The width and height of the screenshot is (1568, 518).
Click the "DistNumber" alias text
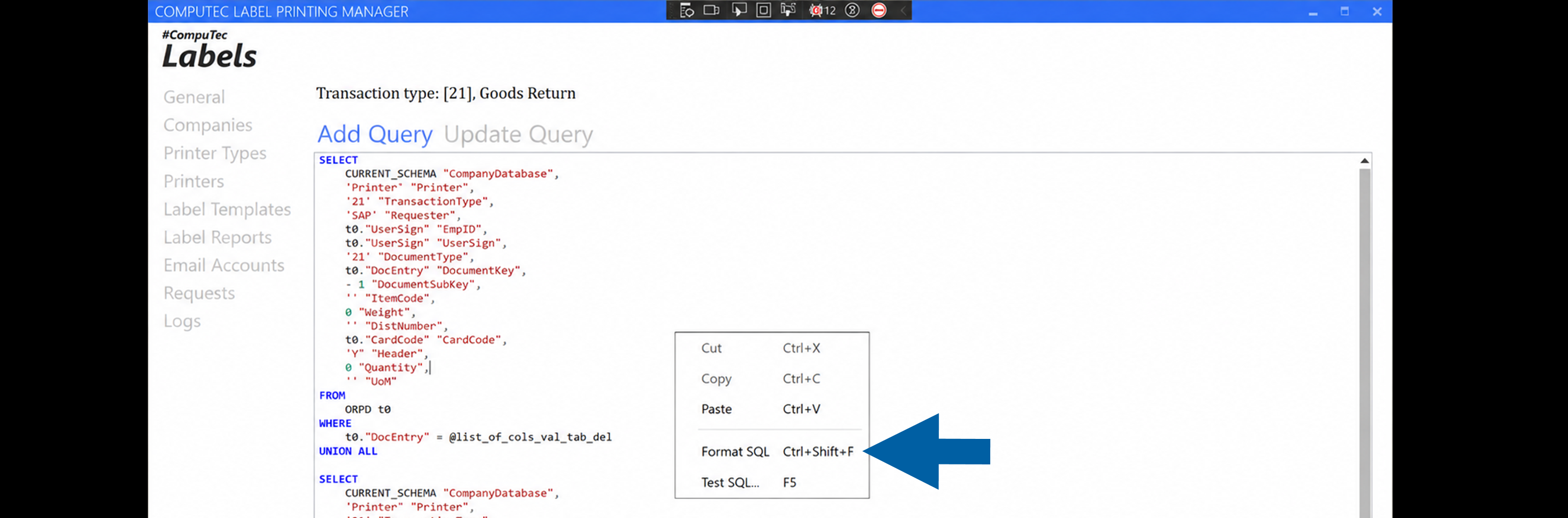point(403,326)
